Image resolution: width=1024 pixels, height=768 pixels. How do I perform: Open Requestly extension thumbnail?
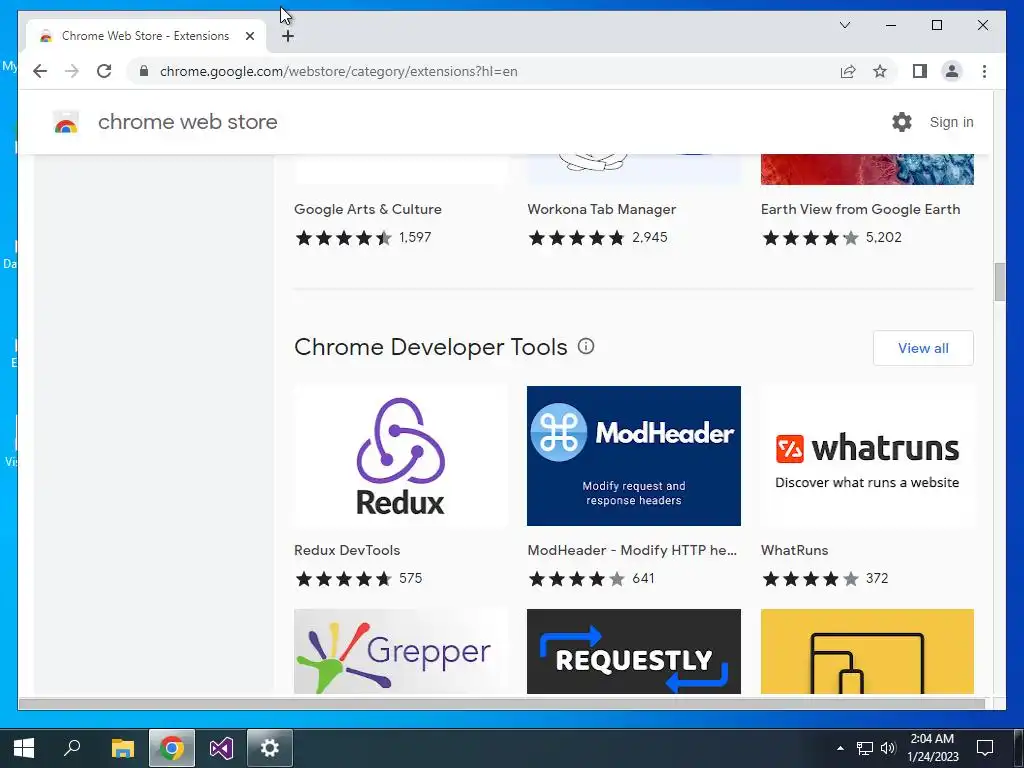633,651
